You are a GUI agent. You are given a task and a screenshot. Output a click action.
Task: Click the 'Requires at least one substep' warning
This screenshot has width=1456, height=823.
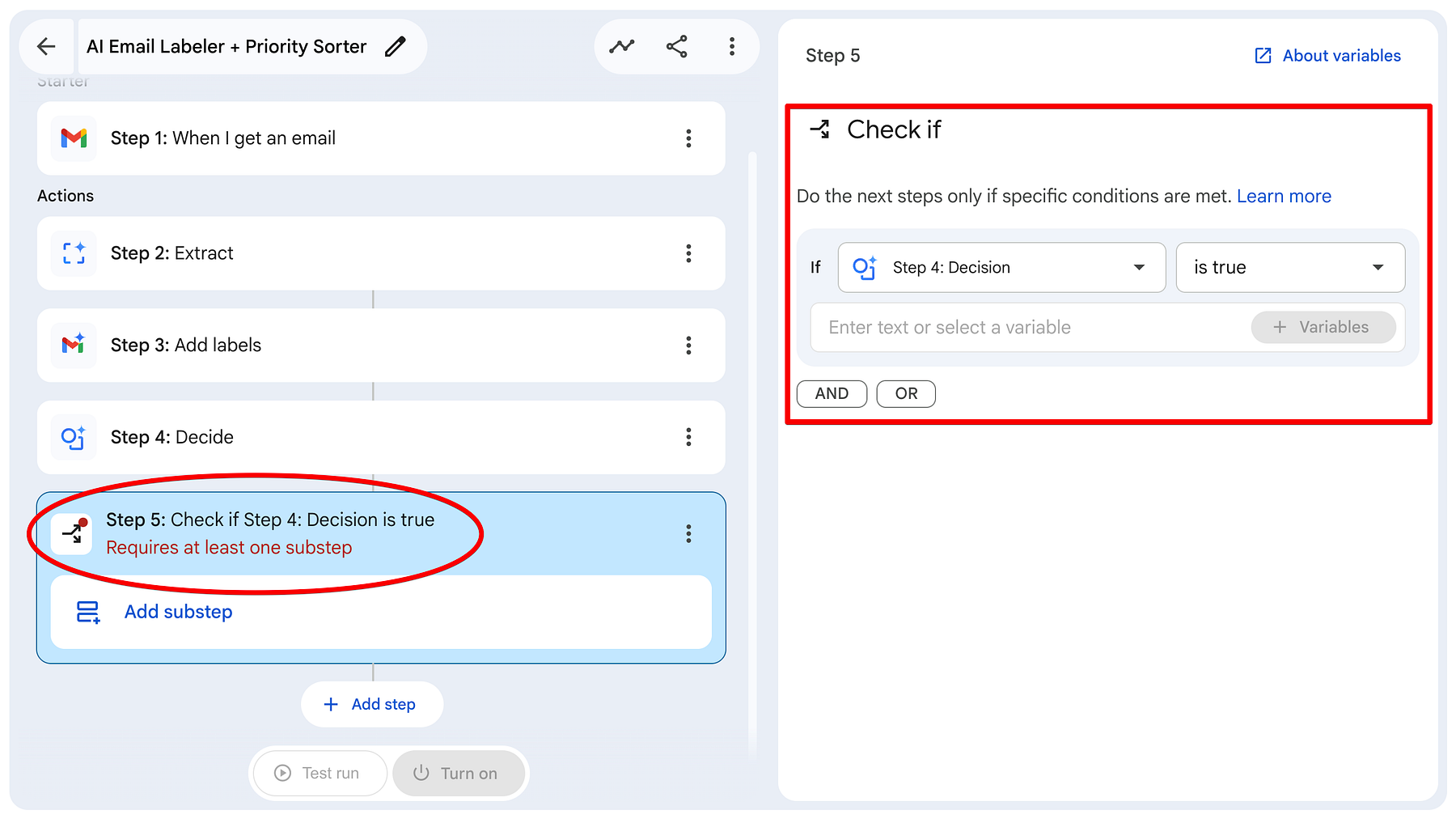[229, 548]
